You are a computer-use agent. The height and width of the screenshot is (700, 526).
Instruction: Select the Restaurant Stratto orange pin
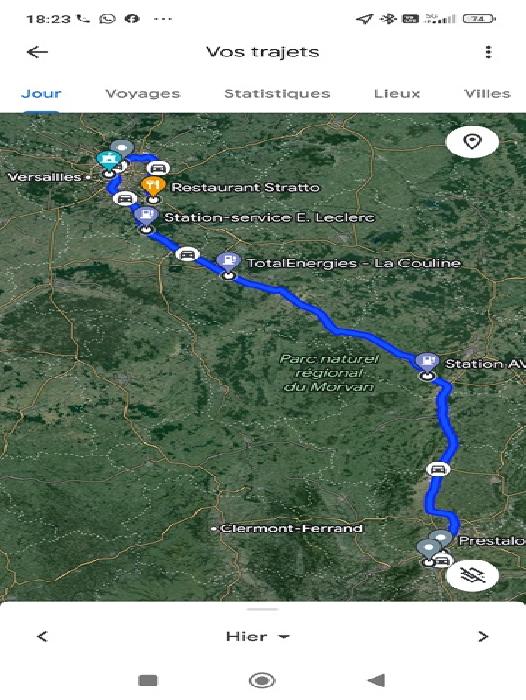click(153, 186)
